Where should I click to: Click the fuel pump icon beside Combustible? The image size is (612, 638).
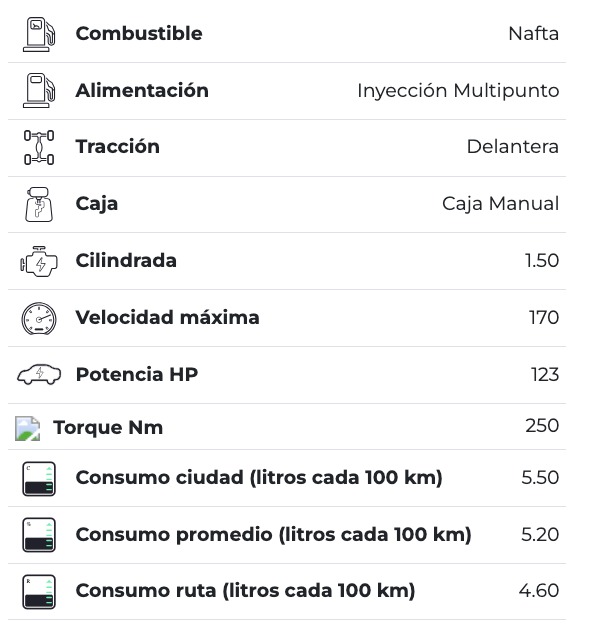point(39,34)
